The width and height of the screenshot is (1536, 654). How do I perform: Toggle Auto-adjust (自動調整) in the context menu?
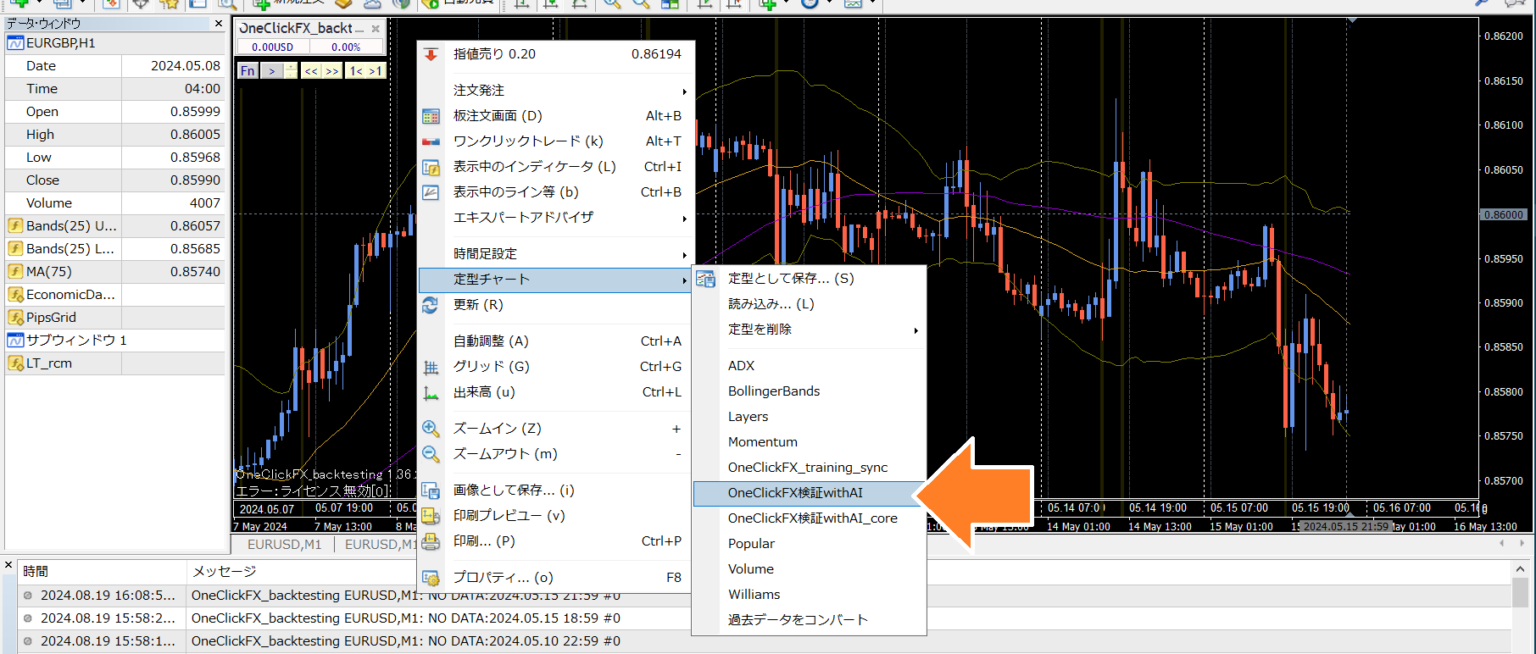(x=490, y=341)
